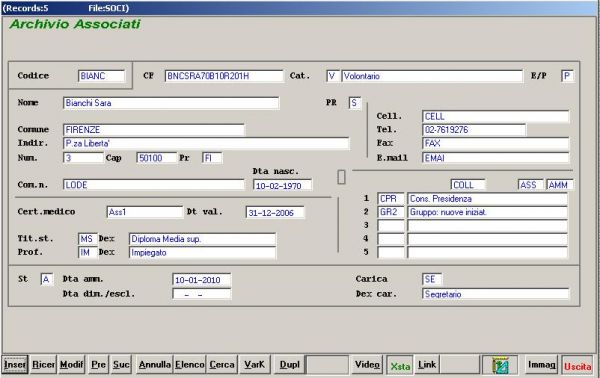Click the Gruppo: nuove iniziat. field
600x378 pixels.
click(488, 212)
